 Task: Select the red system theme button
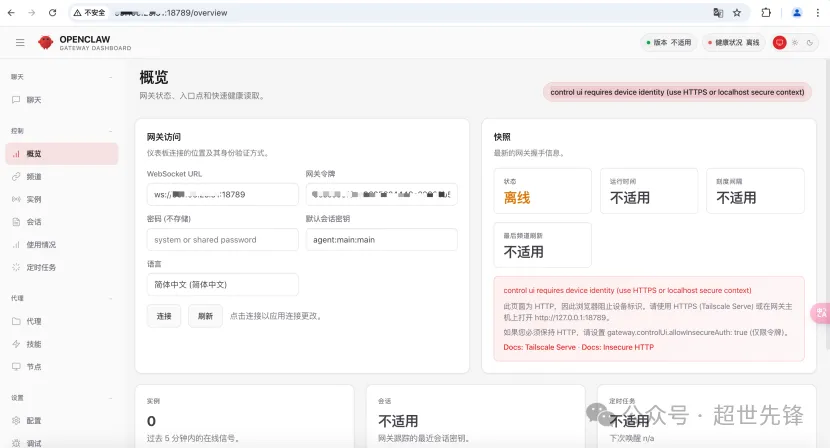click(x=779, y=42)
